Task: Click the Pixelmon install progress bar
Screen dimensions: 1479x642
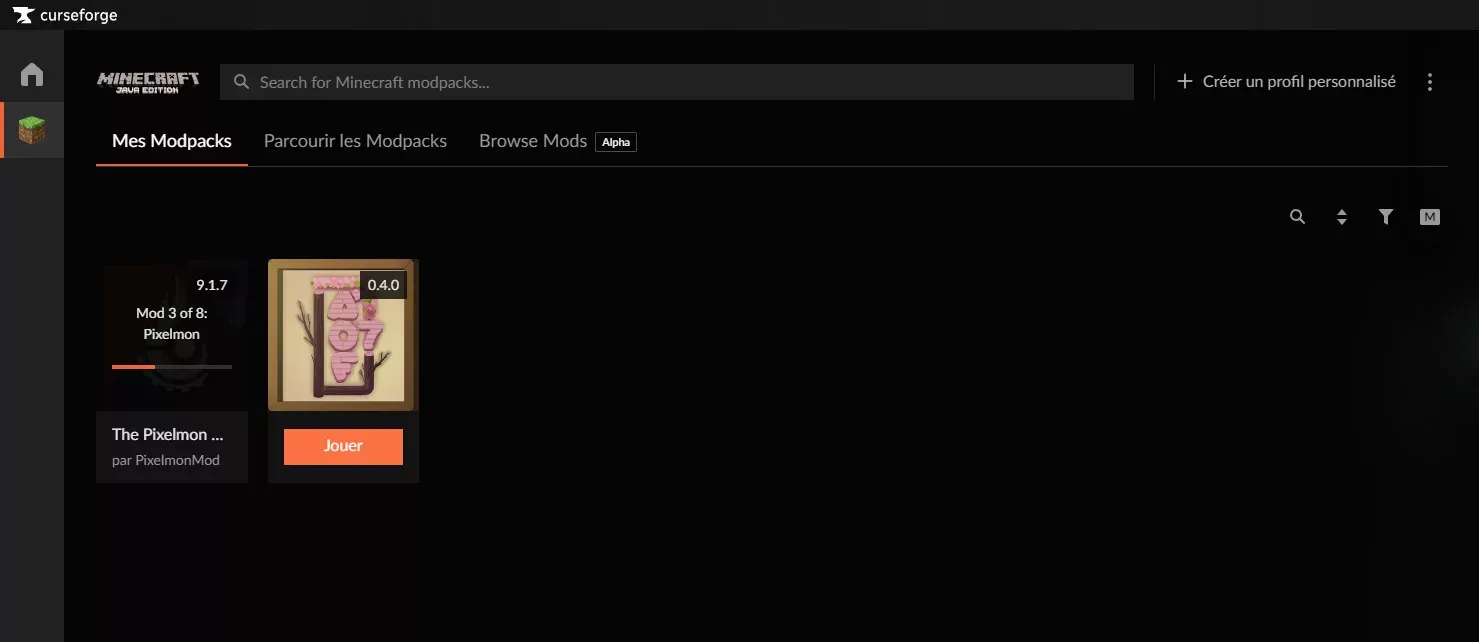Action: pyautogui.click(x=172, y=367)
